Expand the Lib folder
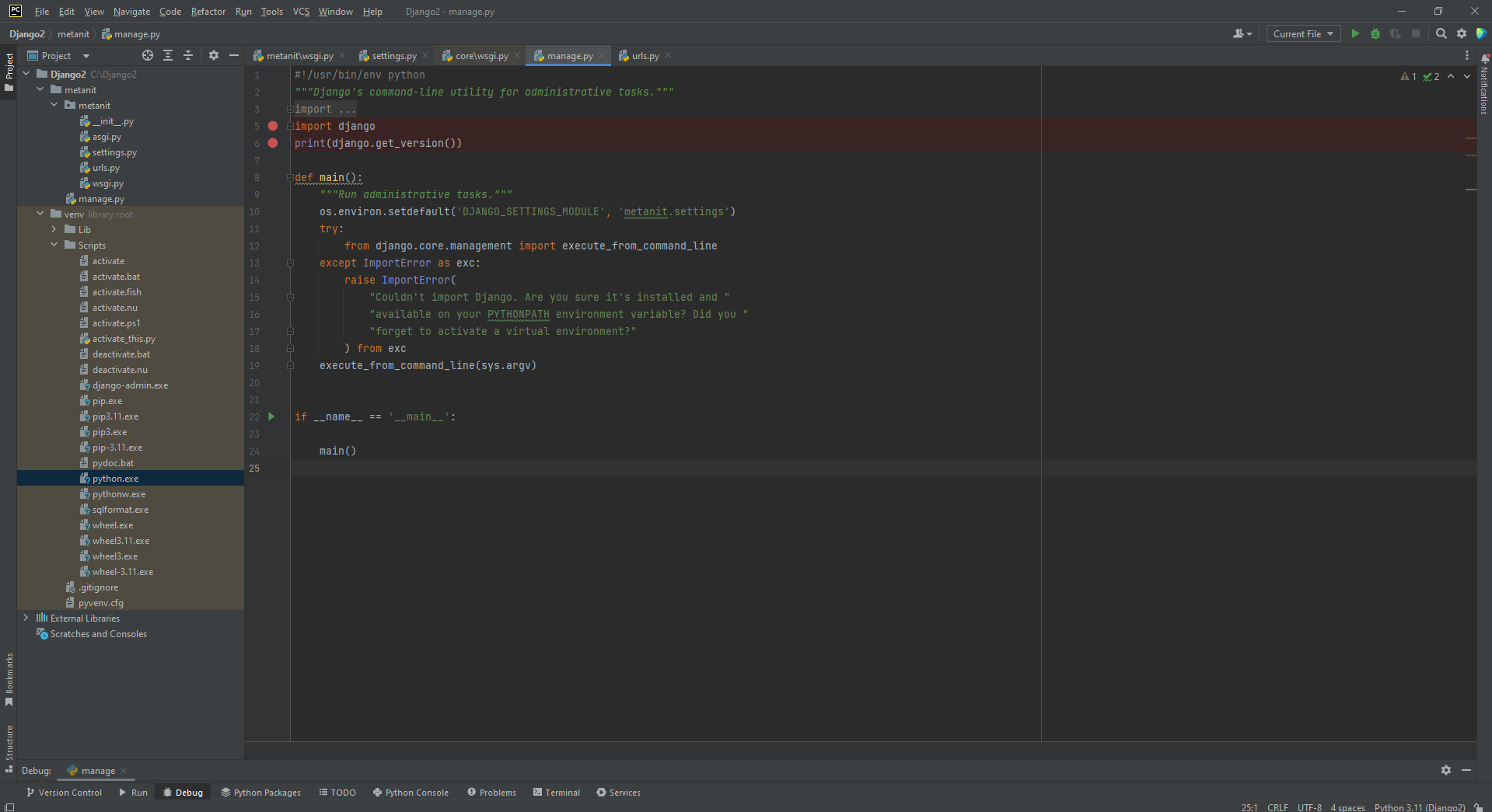The height and width of the screenshot is (812, 1492). coord(54,229)
